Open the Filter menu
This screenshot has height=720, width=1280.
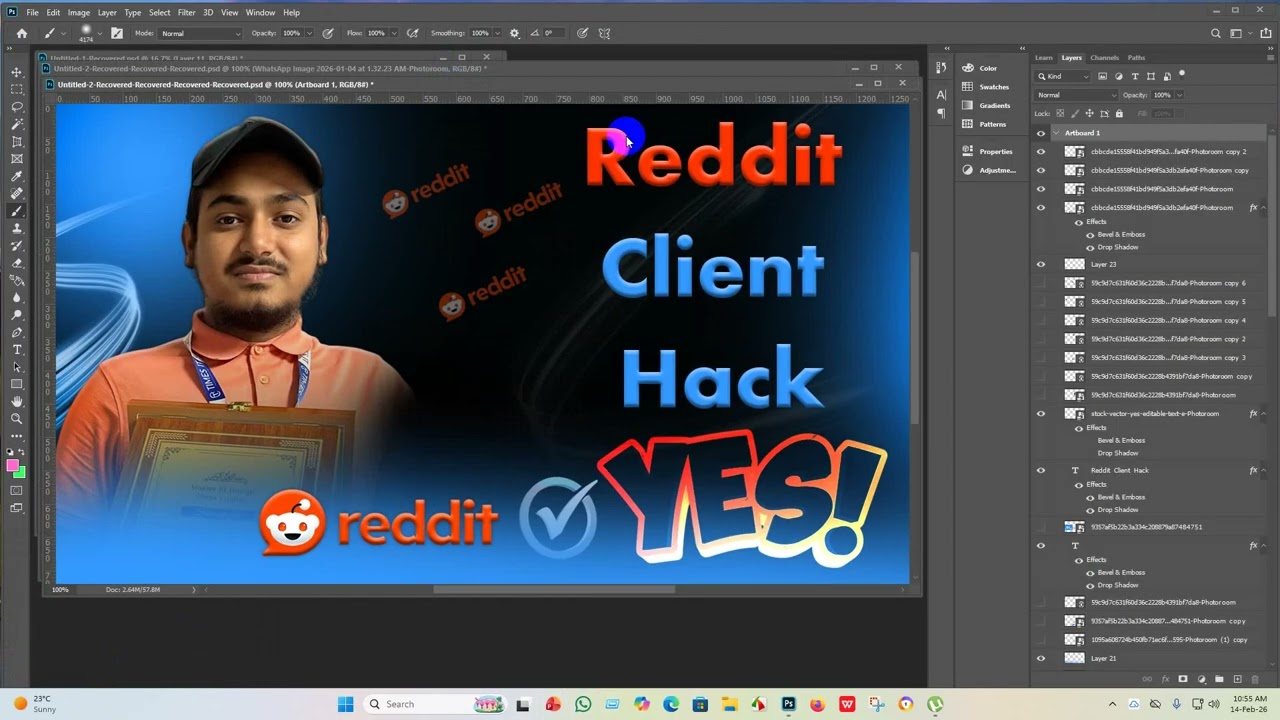pyautogui.click(x=186, y=12)
